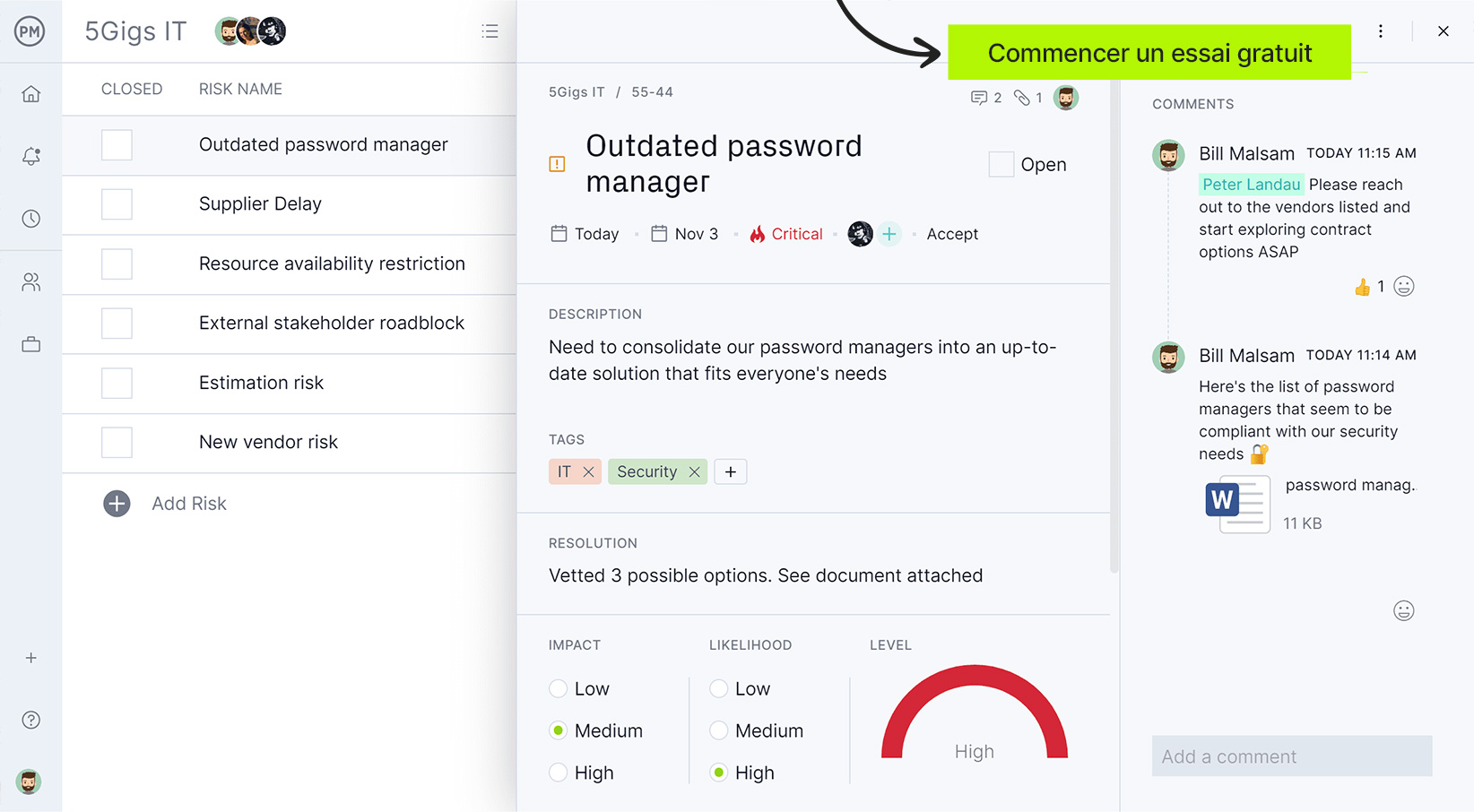This screenshot has height=812, width=1474.
Task: Edit the description text
Action: click(802, 360)
